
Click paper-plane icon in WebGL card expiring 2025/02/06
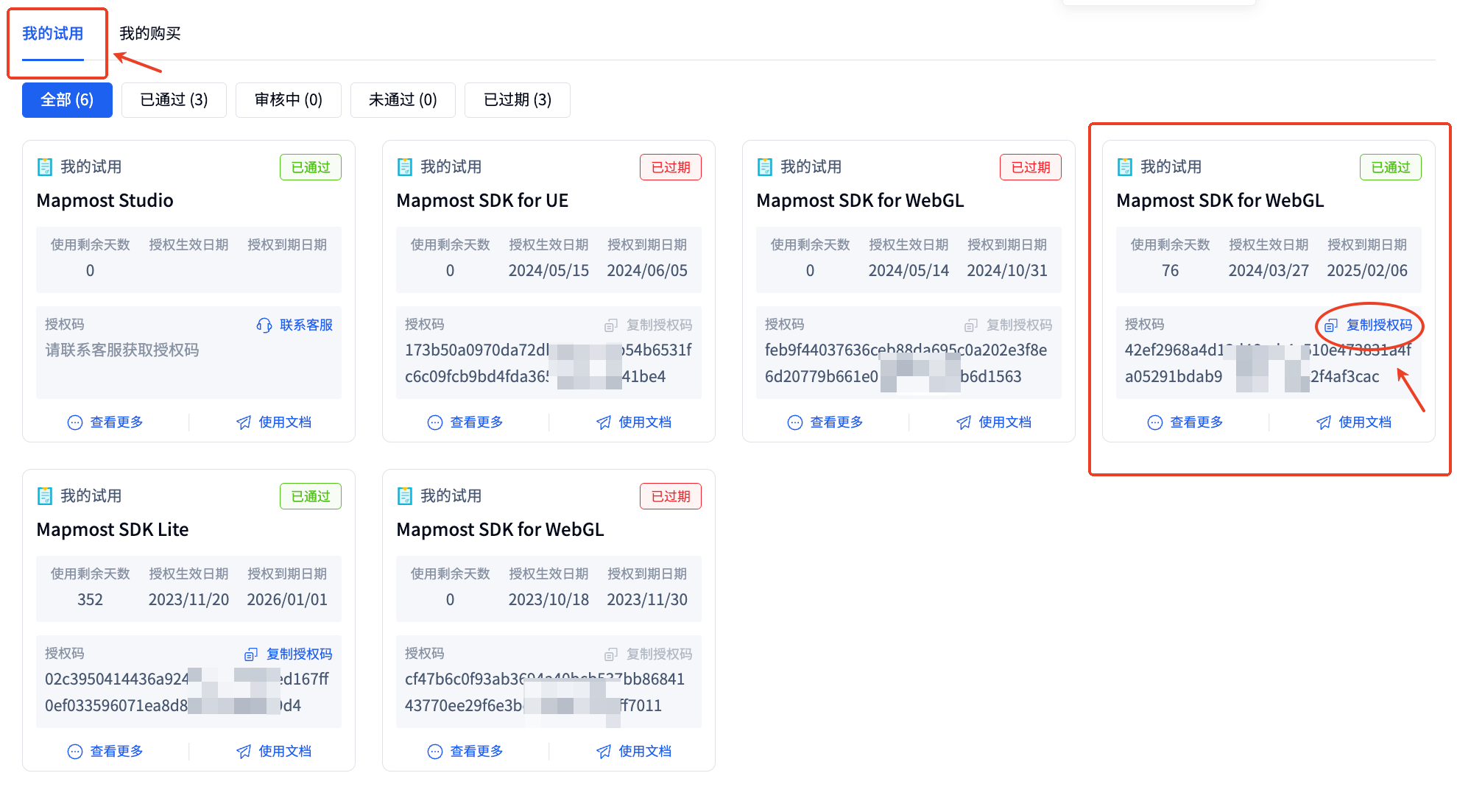pyautogui.click(x=1324, y=423)
